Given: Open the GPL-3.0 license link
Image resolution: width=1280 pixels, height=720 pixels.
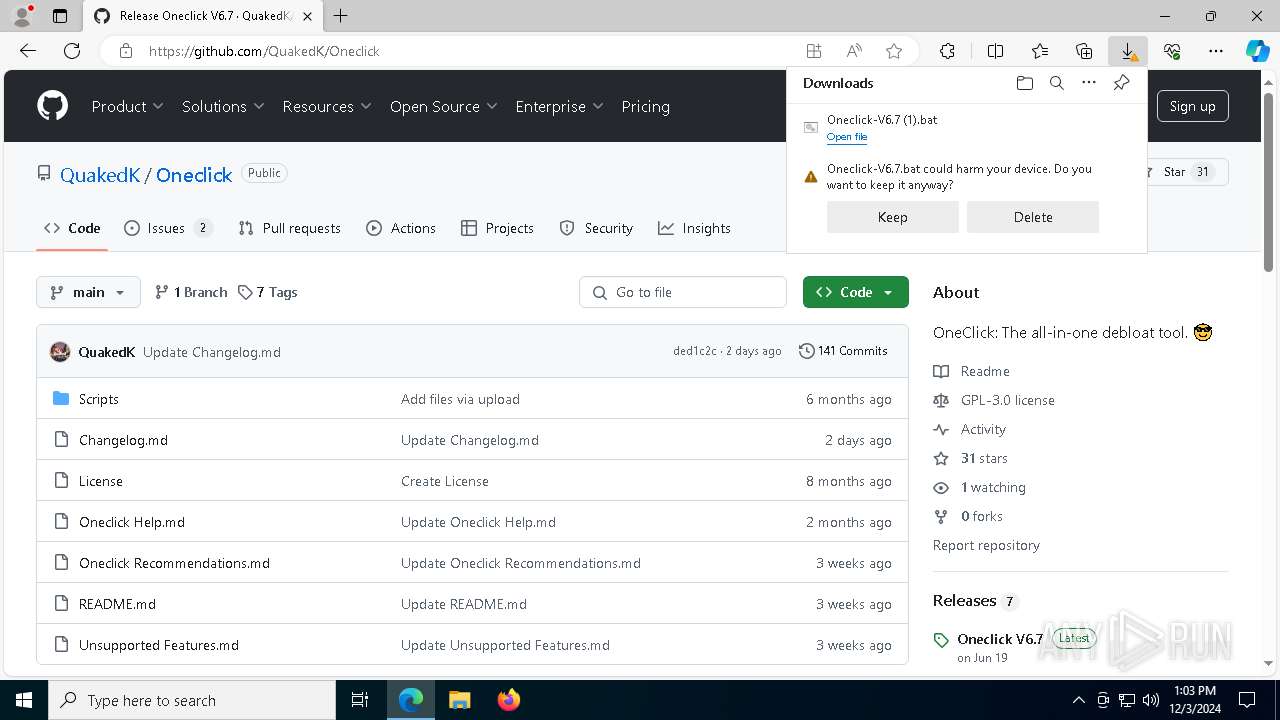Looking at the screenshot, I should point(1007,400).
